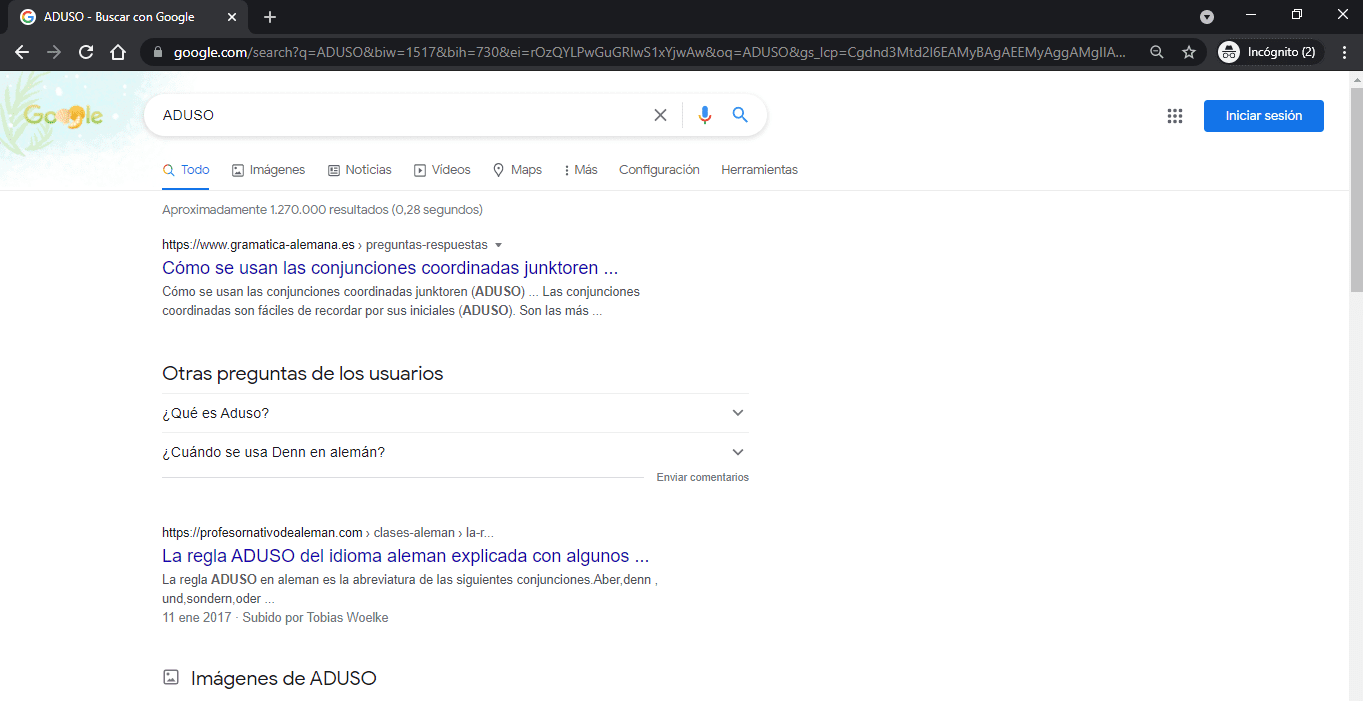Click the address bar URL

pos(650,52)
